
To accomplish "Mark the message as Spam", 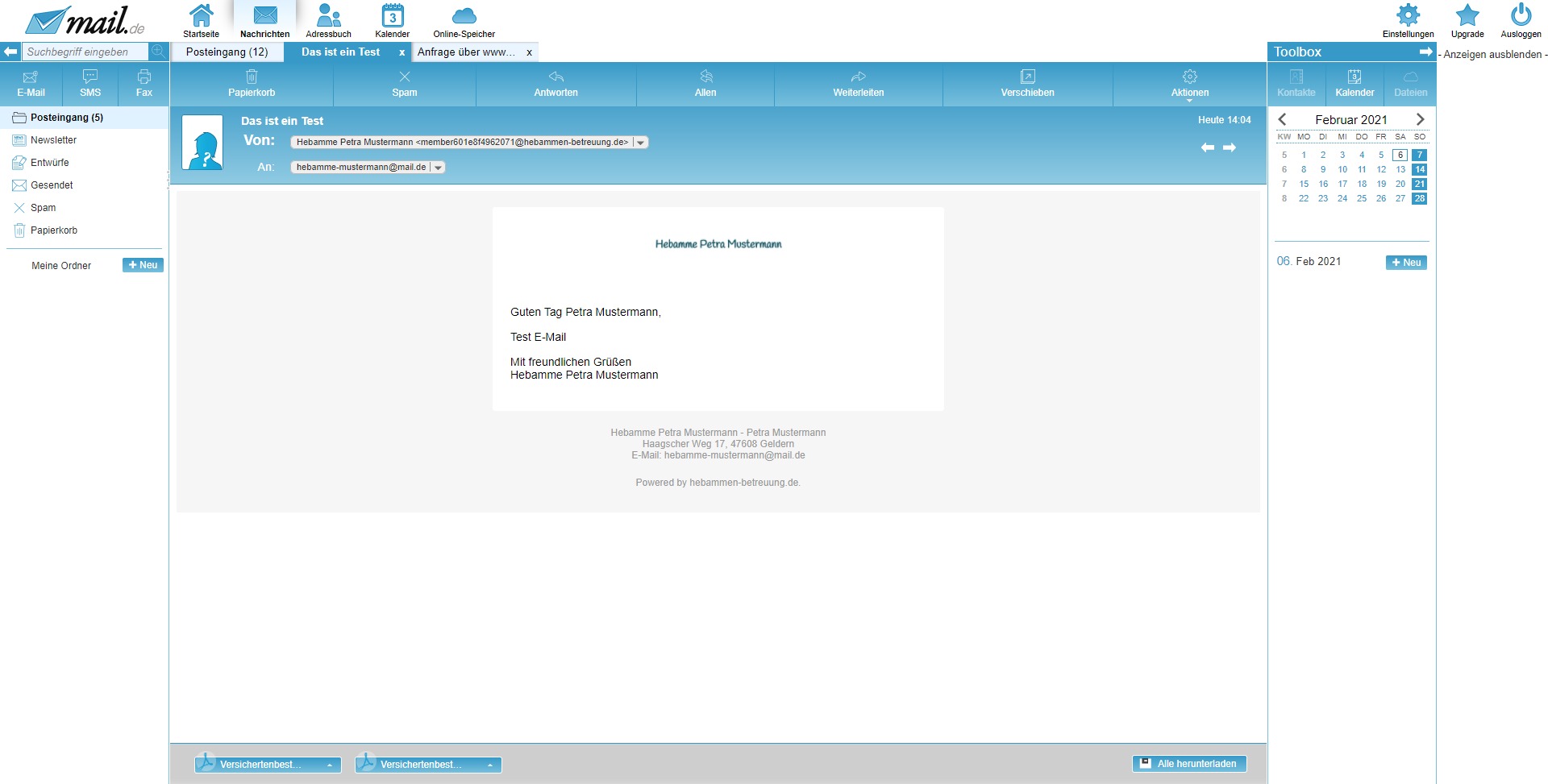I will click(x=404, y=83).
